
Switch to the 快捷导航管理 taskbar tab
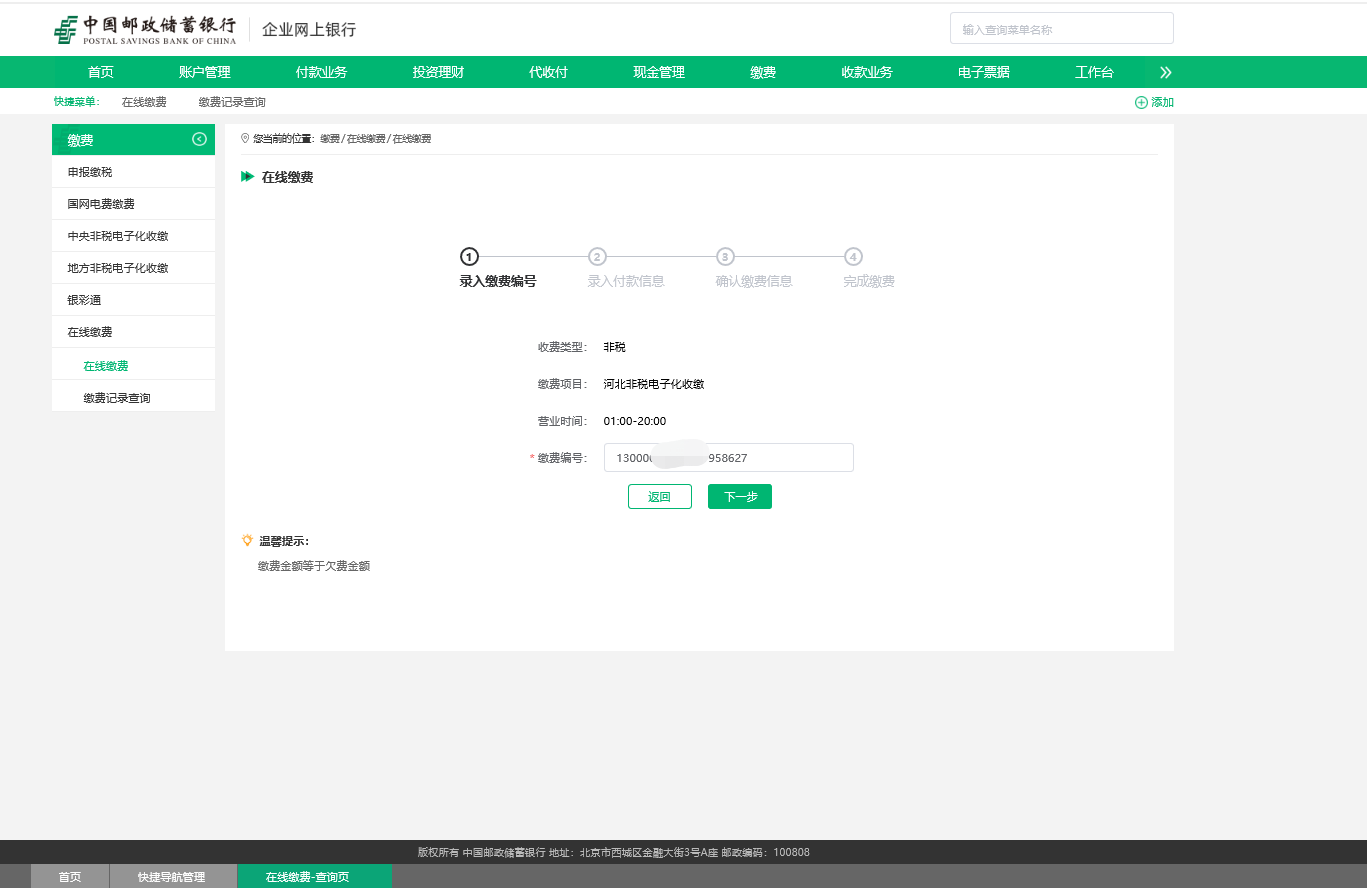tap(172, 876)
